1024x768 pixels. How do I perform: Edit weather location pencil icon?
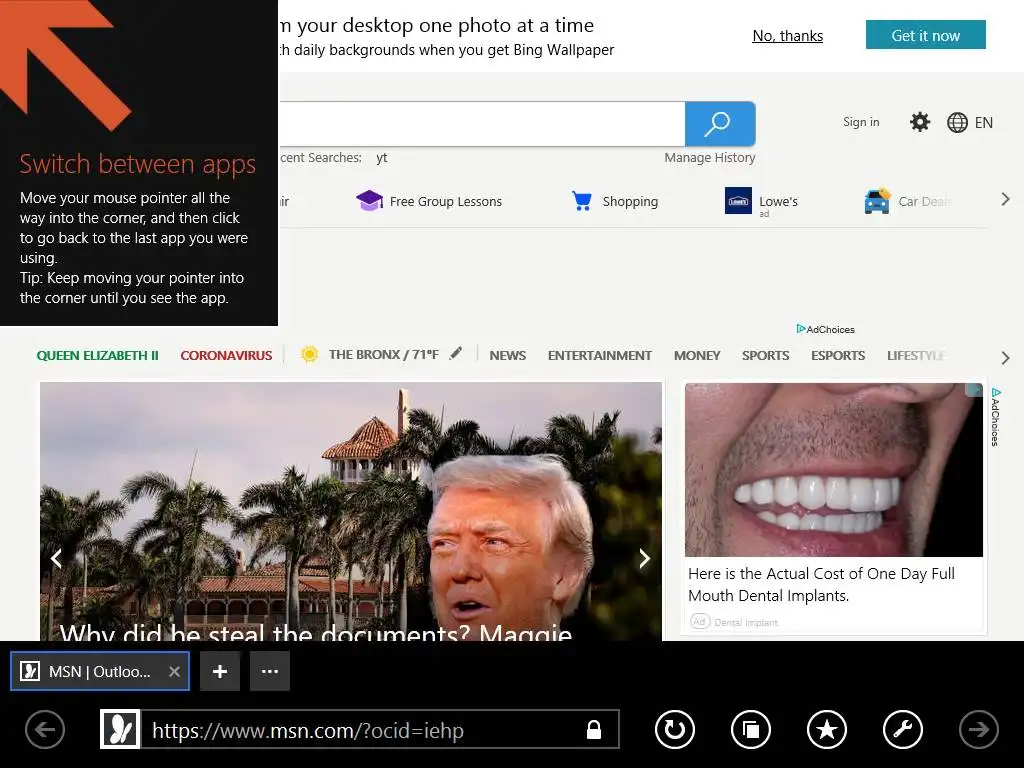456,353
